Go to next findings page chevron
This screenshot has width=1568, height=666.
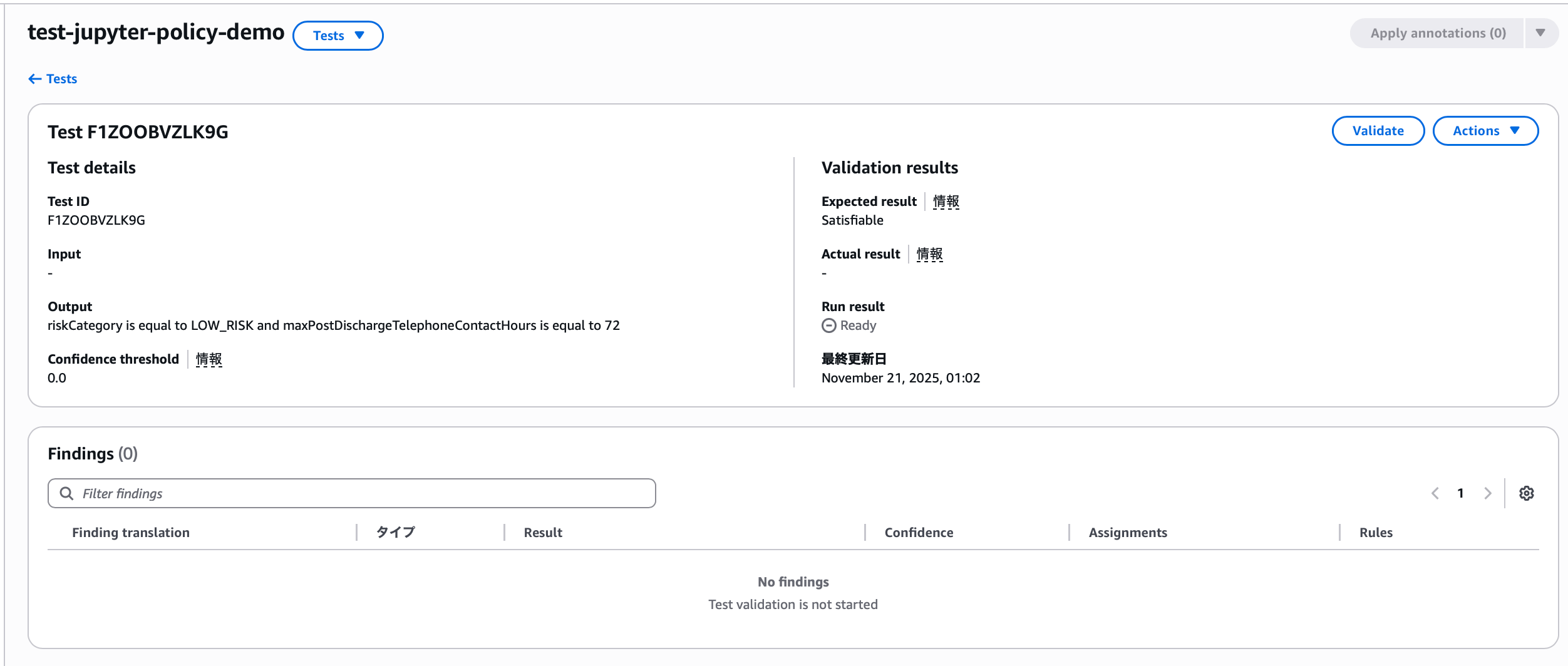pos(1487,493)
